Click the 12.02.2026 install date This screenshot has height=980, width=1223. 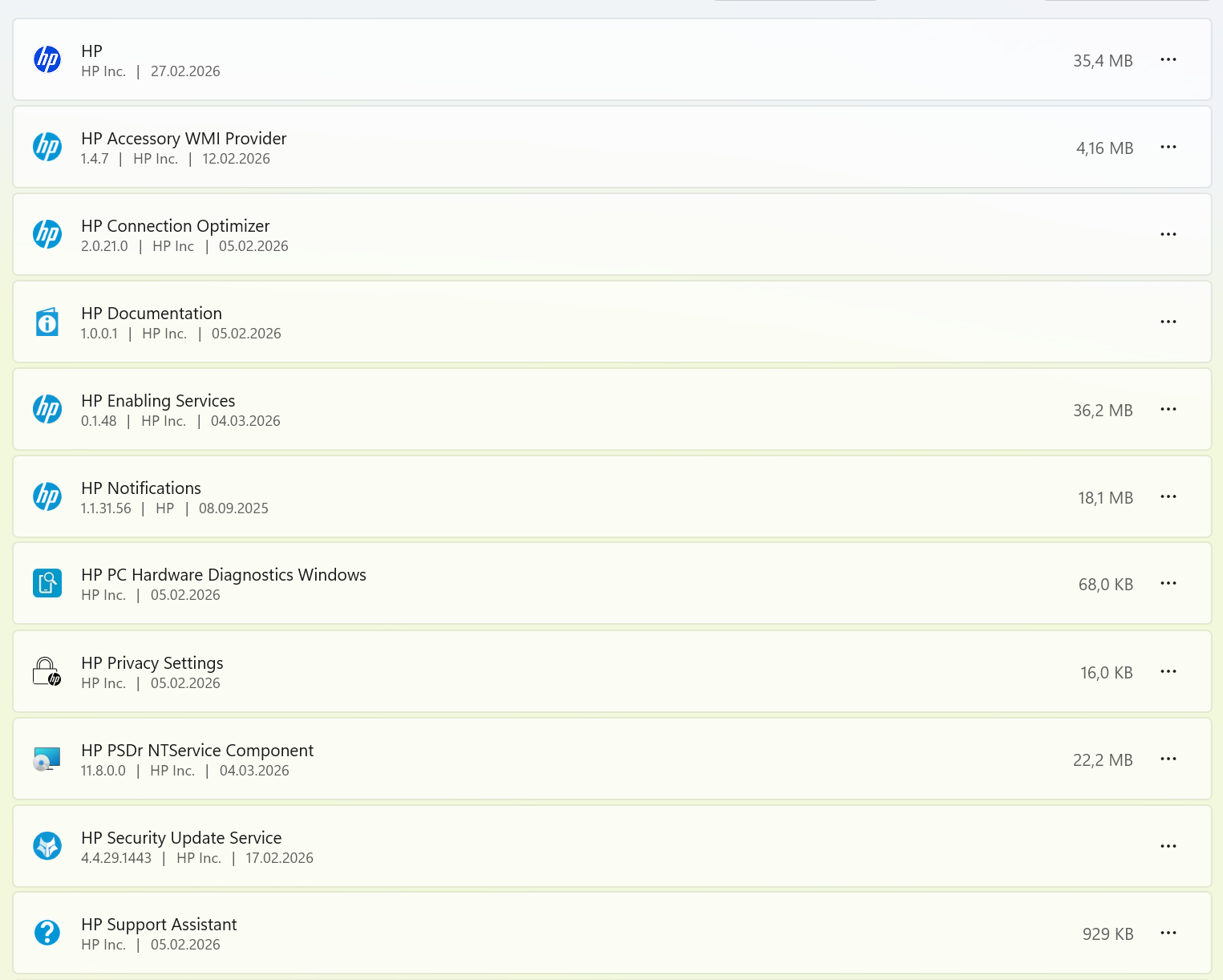click(236, 159)
